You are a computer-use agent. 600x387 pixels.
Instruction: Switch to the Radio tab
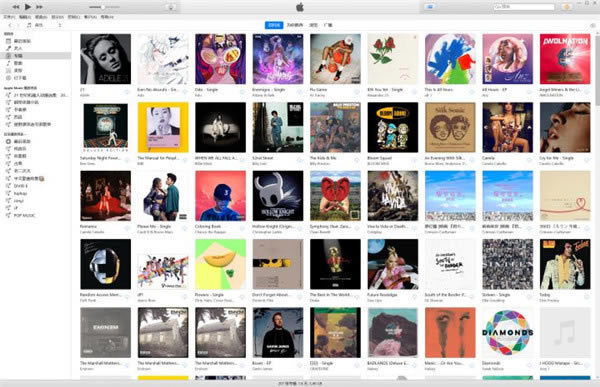(x=328, y=25)
